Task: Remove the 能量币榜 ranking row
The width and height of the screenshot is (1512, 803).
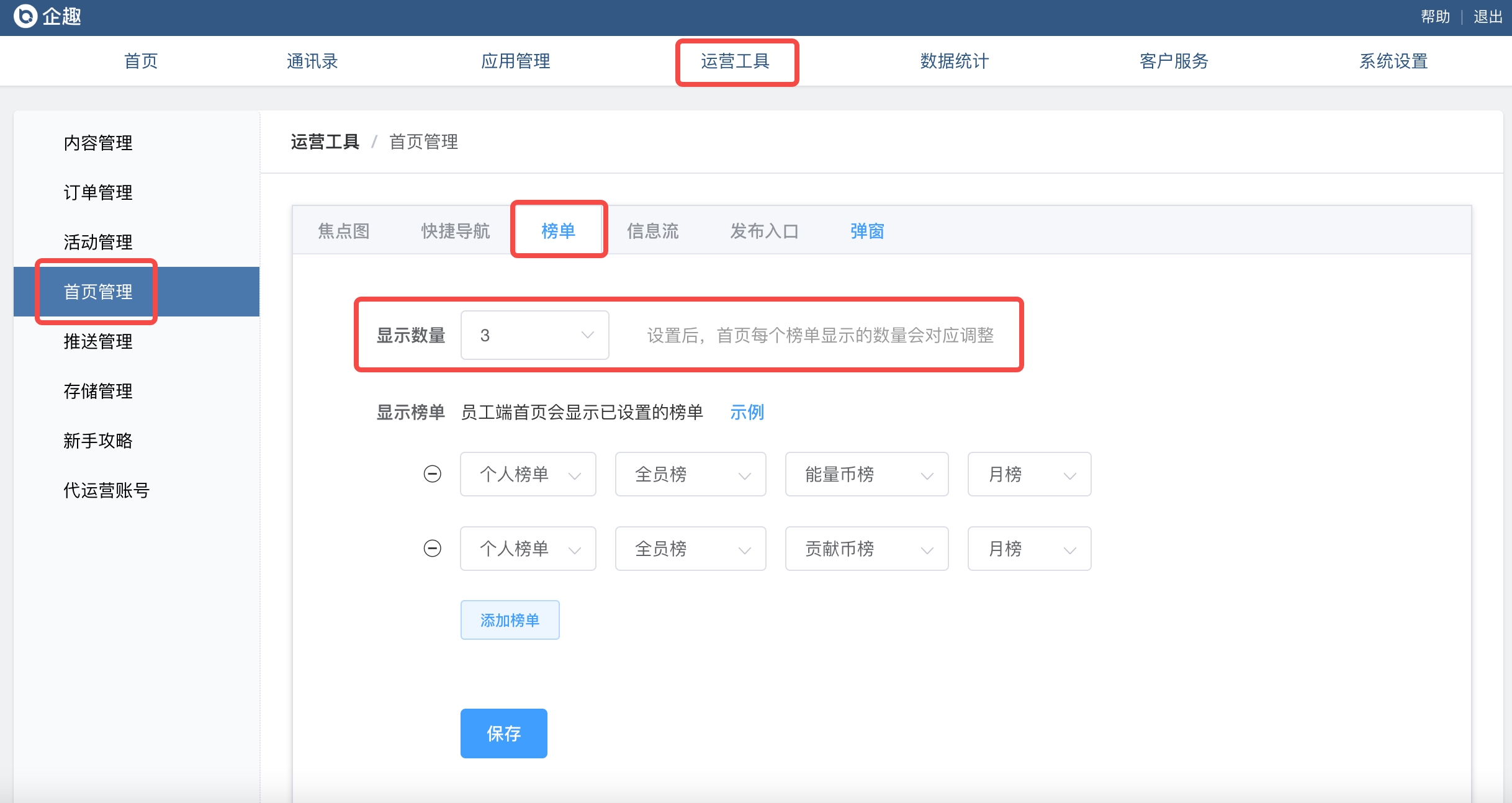Action: (432, 474)
